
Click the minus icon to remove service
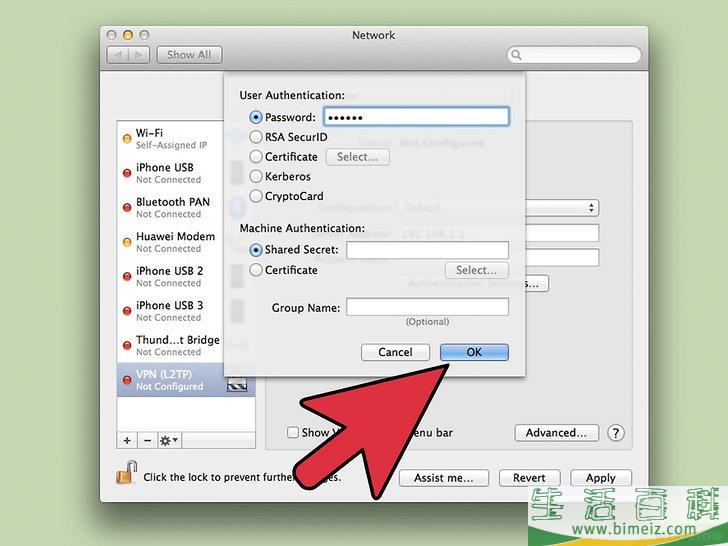pyautogui.click(x=147, y=440)
